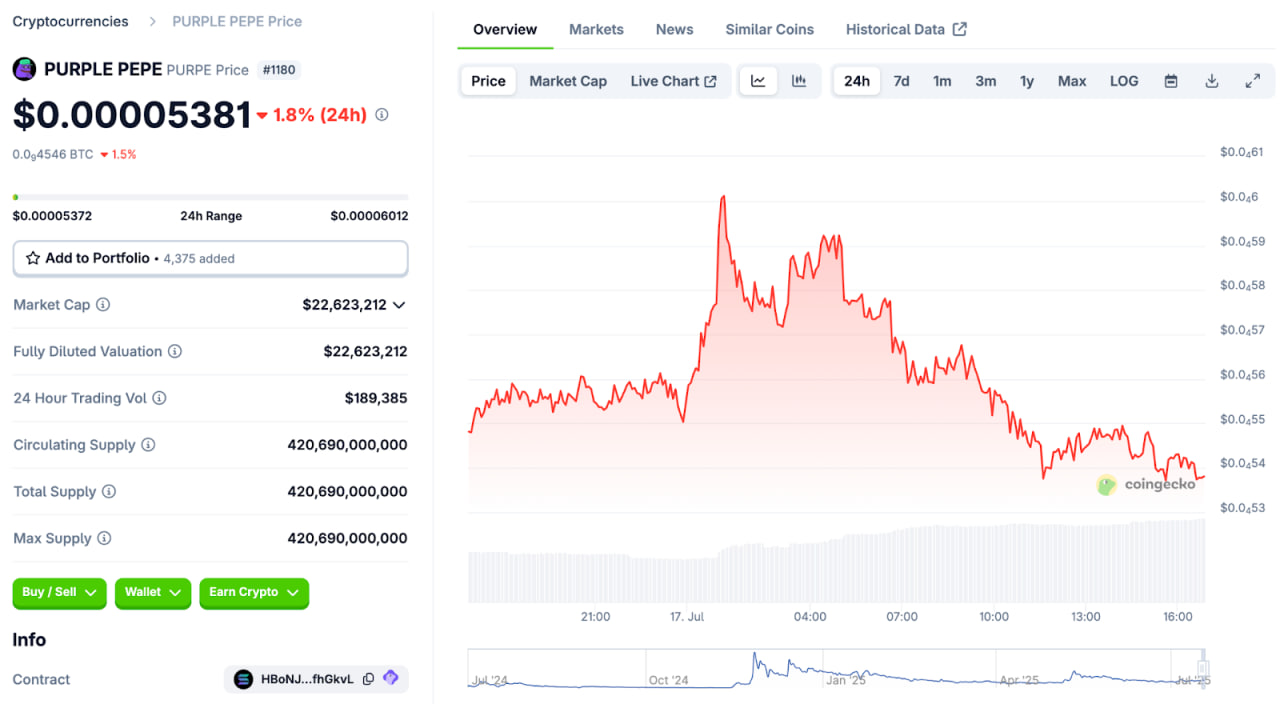1280x704 pixels.
Task: Go to Cryptocurrencies breadcrumb link
Action: pos(70,21)
